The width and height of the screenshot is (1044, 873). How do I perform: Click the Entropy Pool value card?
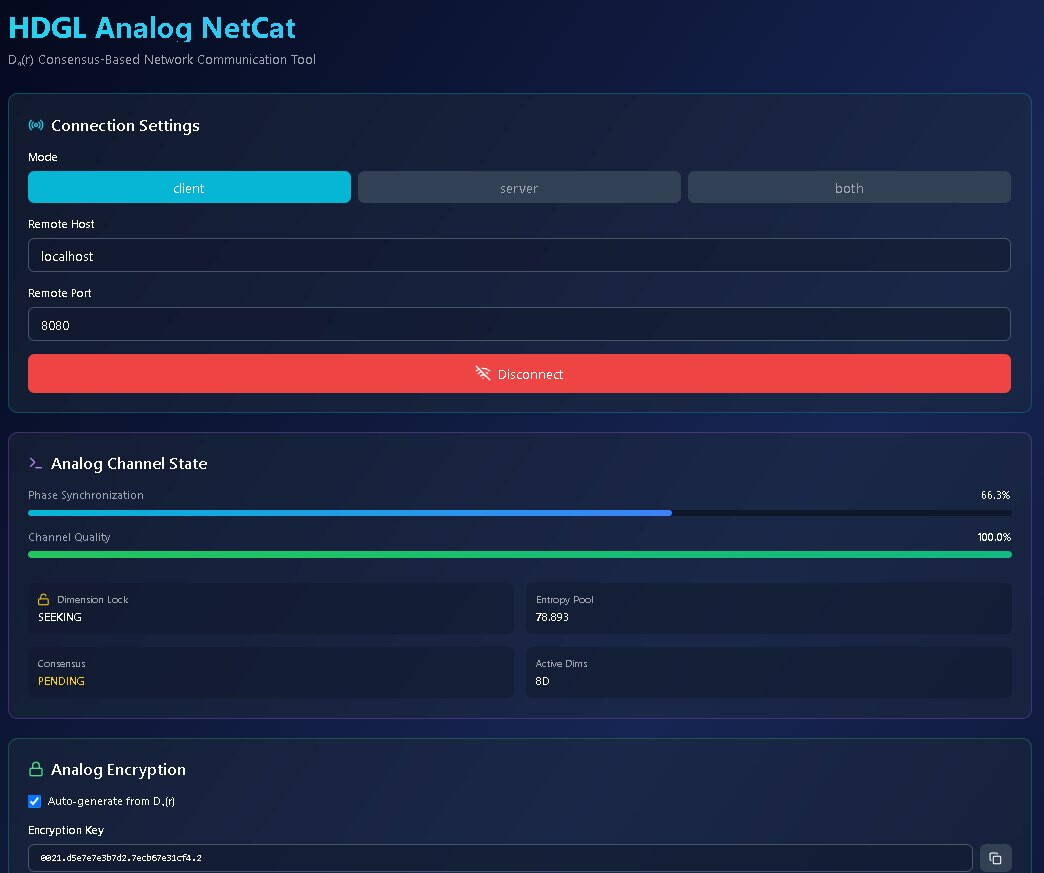coord(768,608)
